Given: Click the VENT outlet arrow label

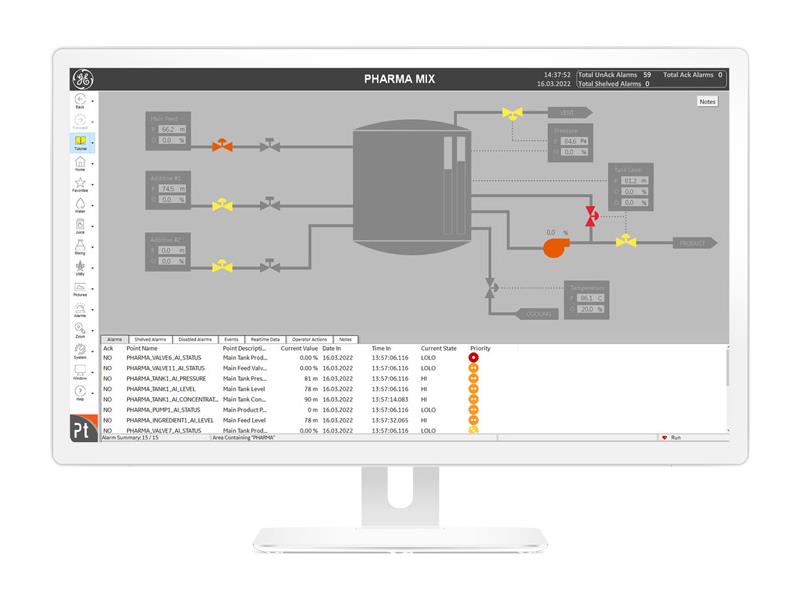Looking at the screenshot, I should (570, 112).
